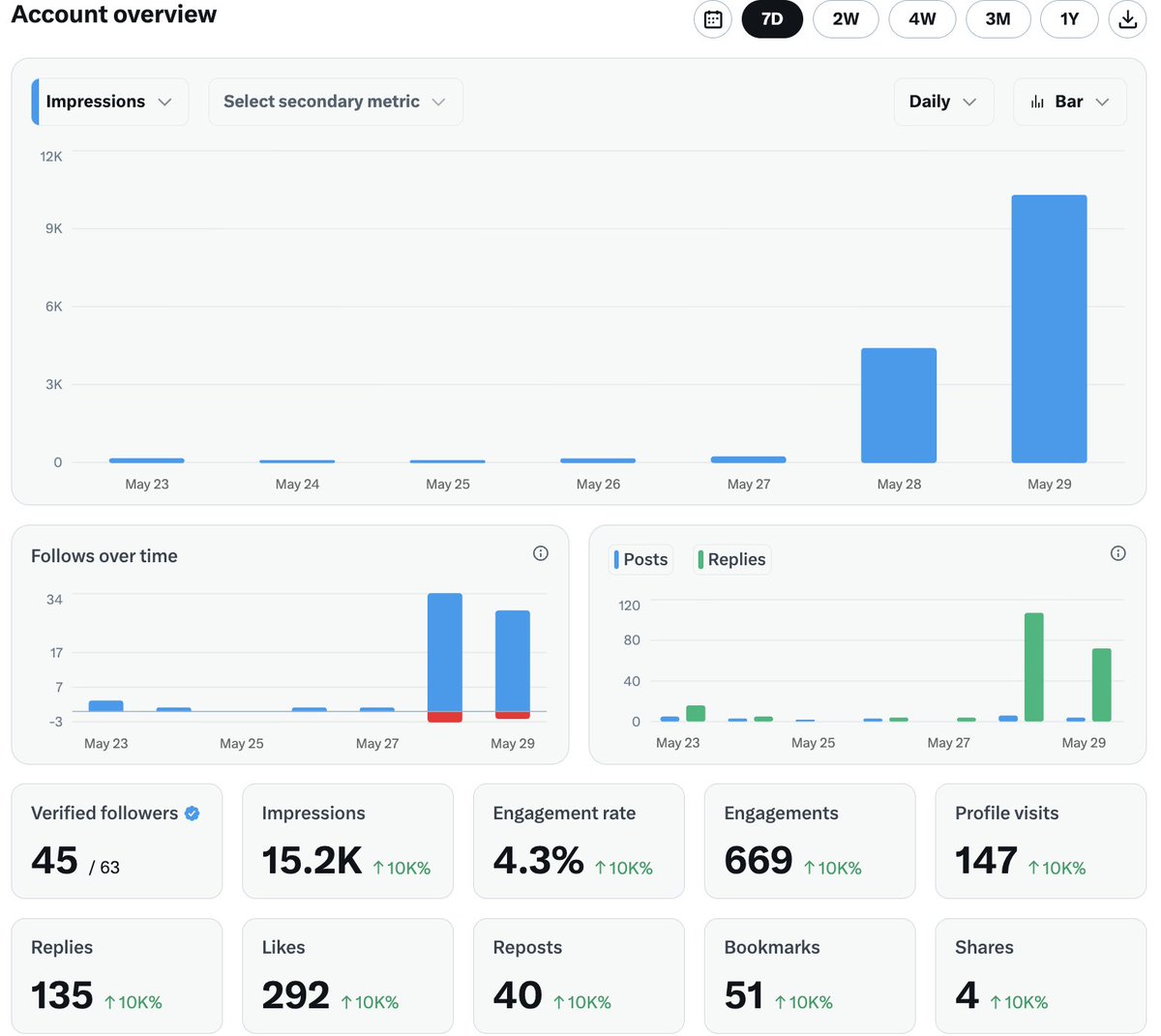Open the Verified followers card
Screen dimensions: 1161x1036
[117, 842]
